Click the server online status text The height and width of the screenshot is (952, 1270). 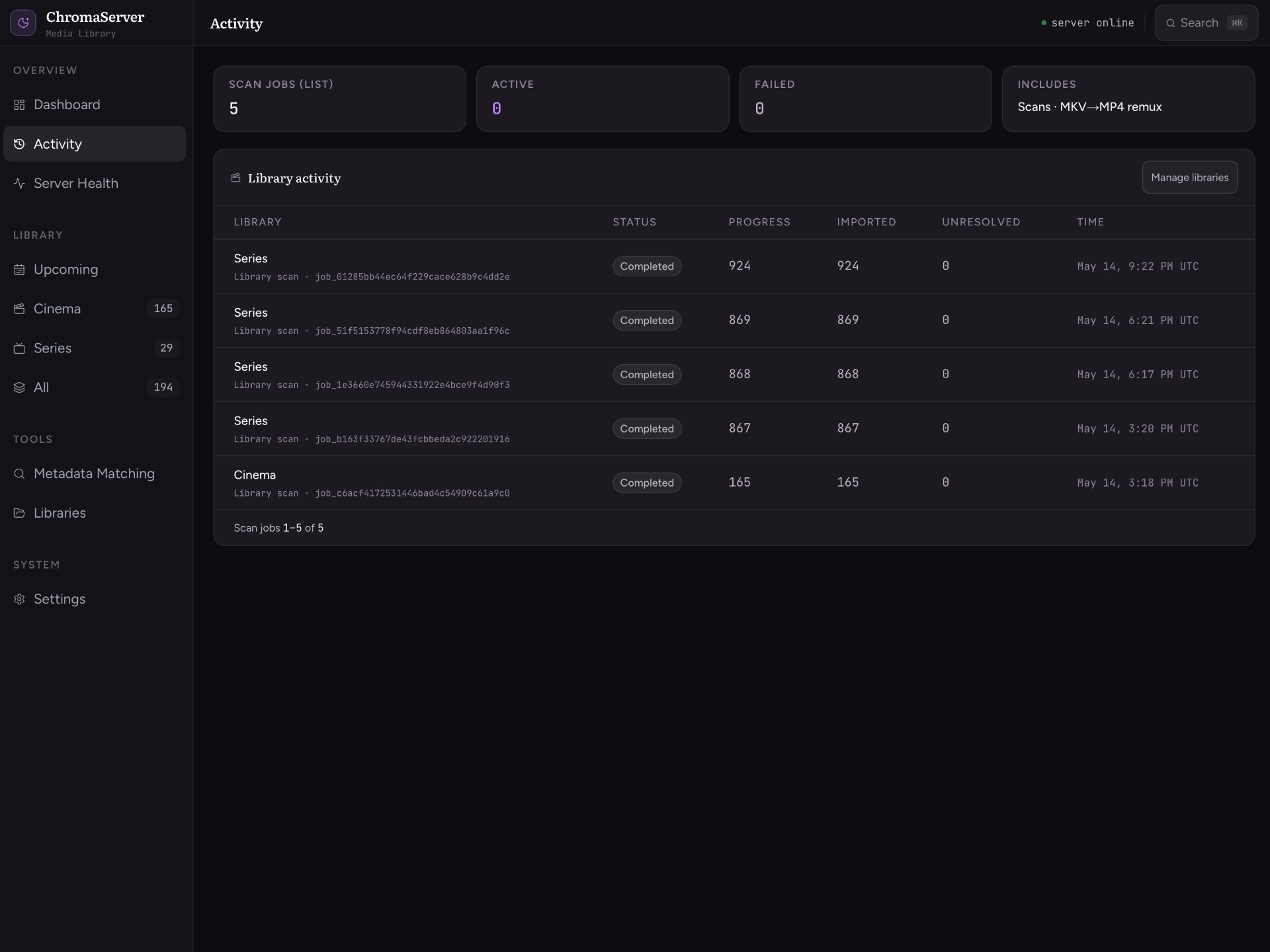pos(1093,23)
